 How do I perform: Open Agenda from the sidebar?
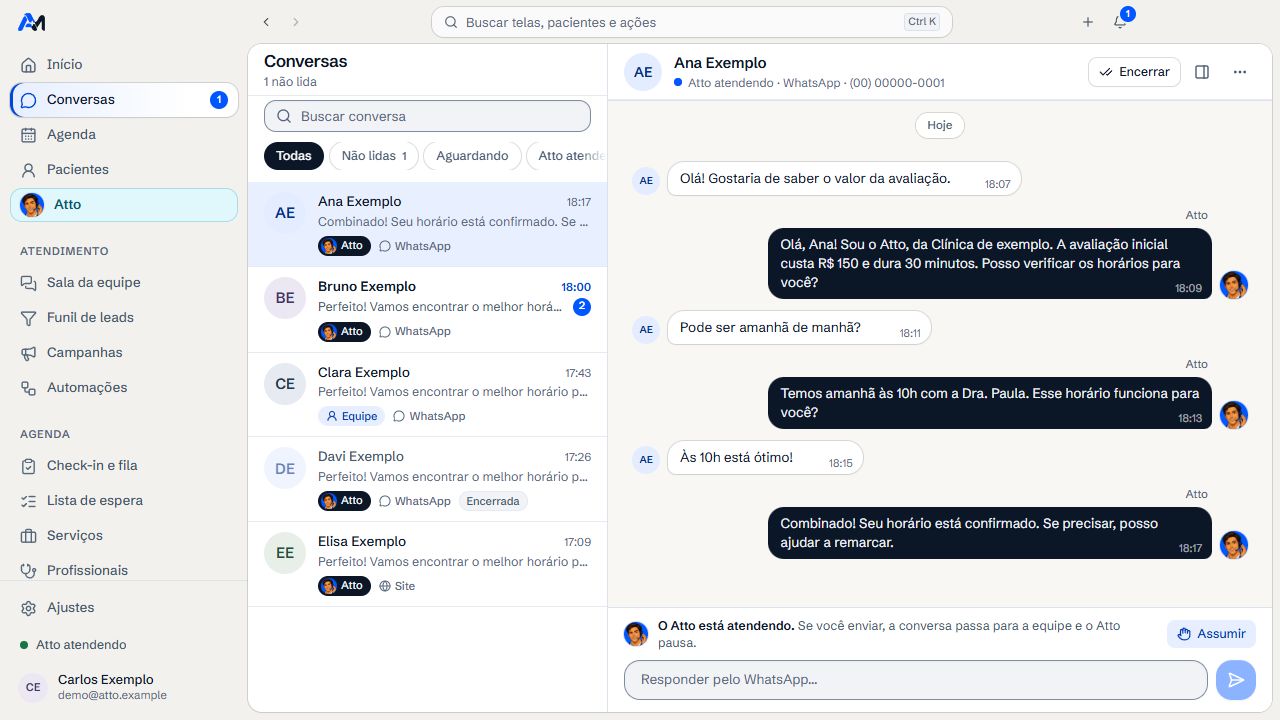124,134
